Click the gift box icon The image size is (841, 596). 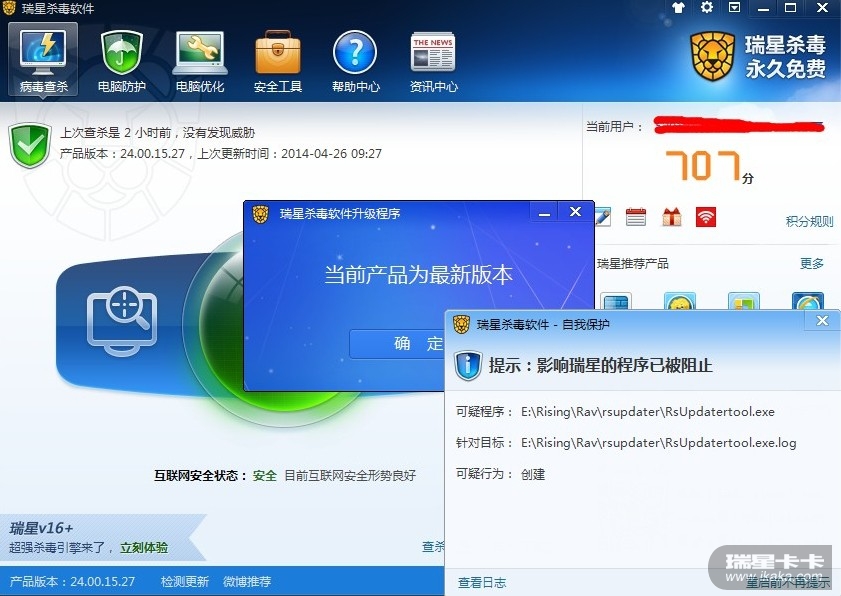[672, 217]
